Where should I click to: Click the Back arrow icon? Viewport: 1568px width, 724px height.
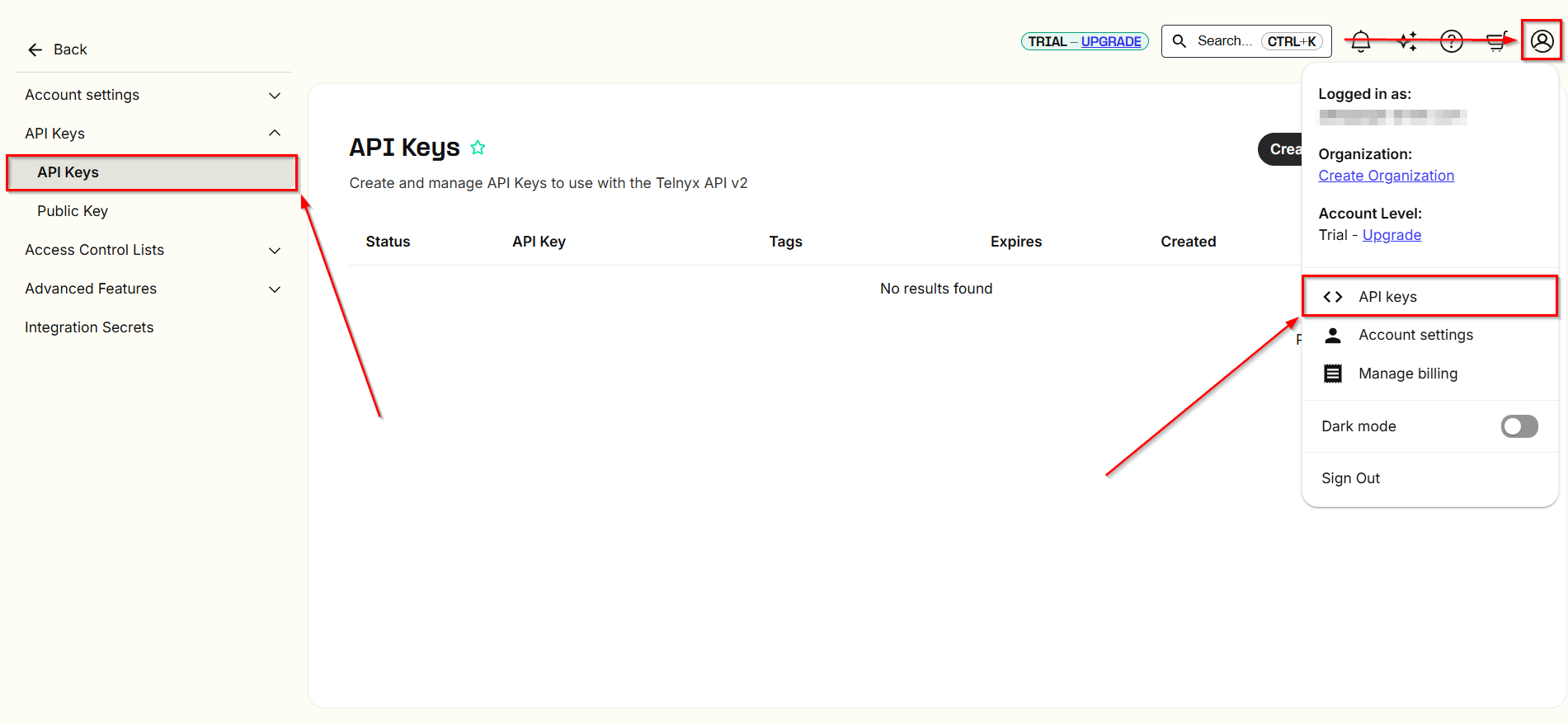click(x=35, y=50)
